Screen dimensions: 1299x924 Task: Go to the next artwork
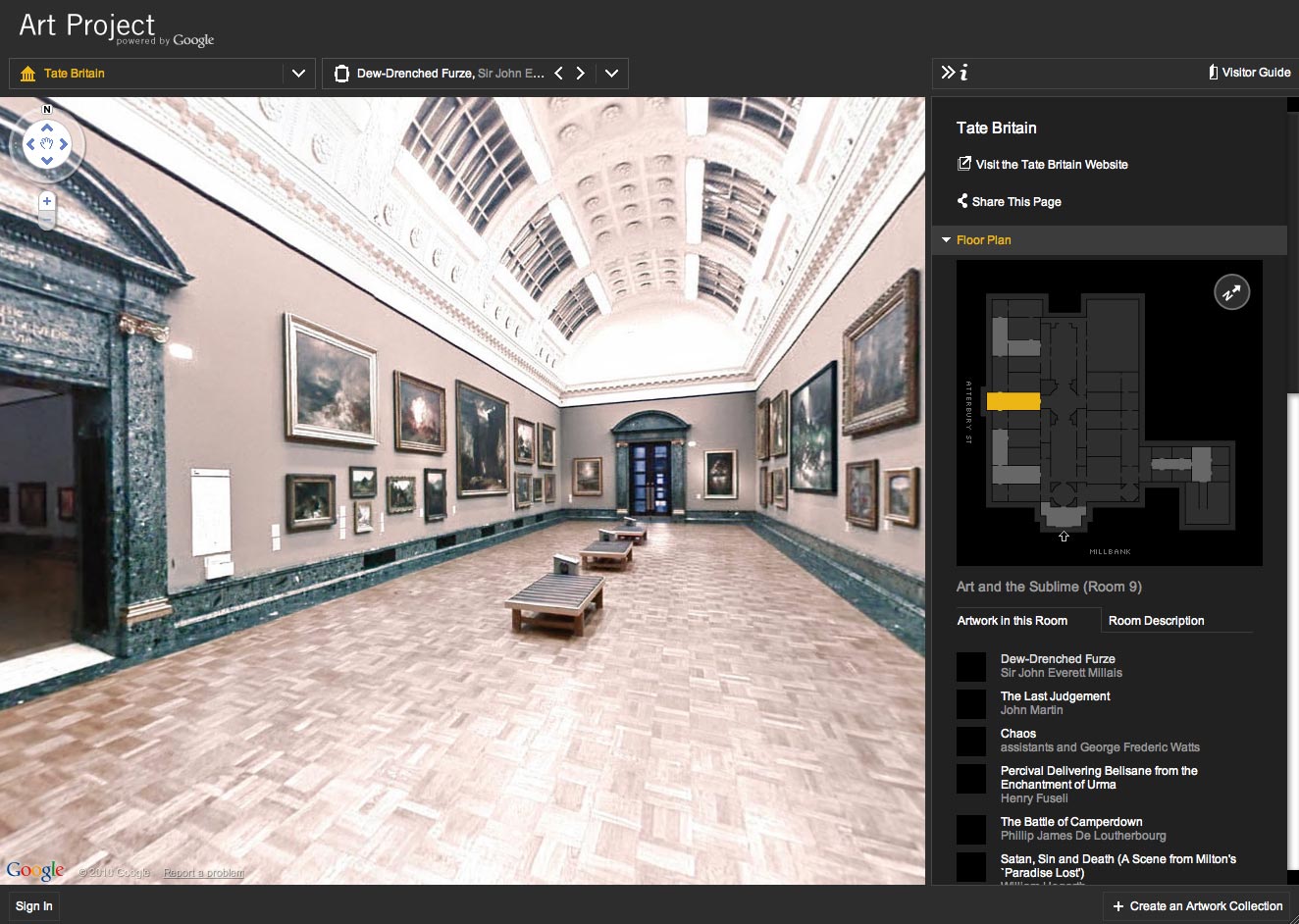tap(581, 74)
